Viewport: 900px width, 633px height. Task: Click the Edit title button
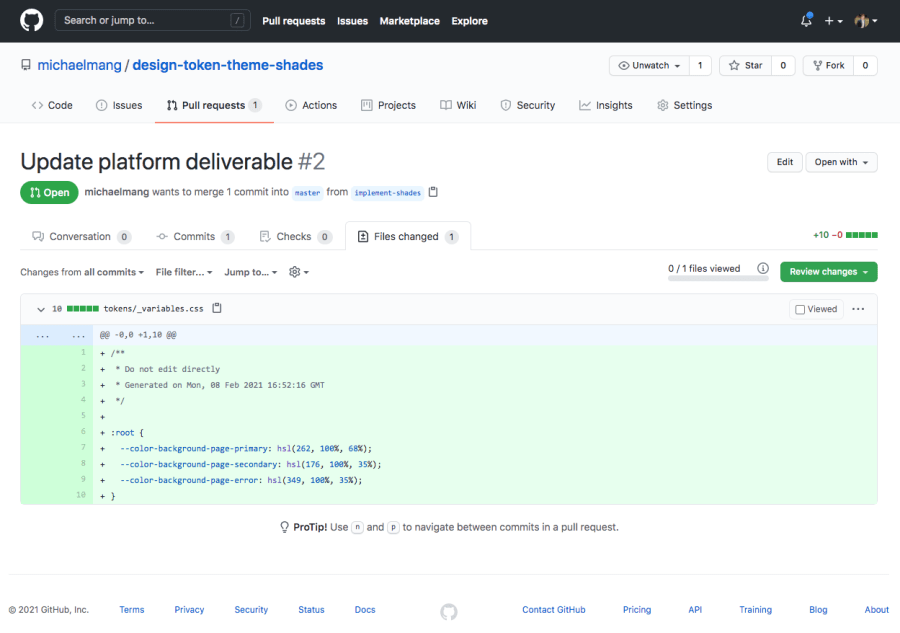click(x=785, y=162)
